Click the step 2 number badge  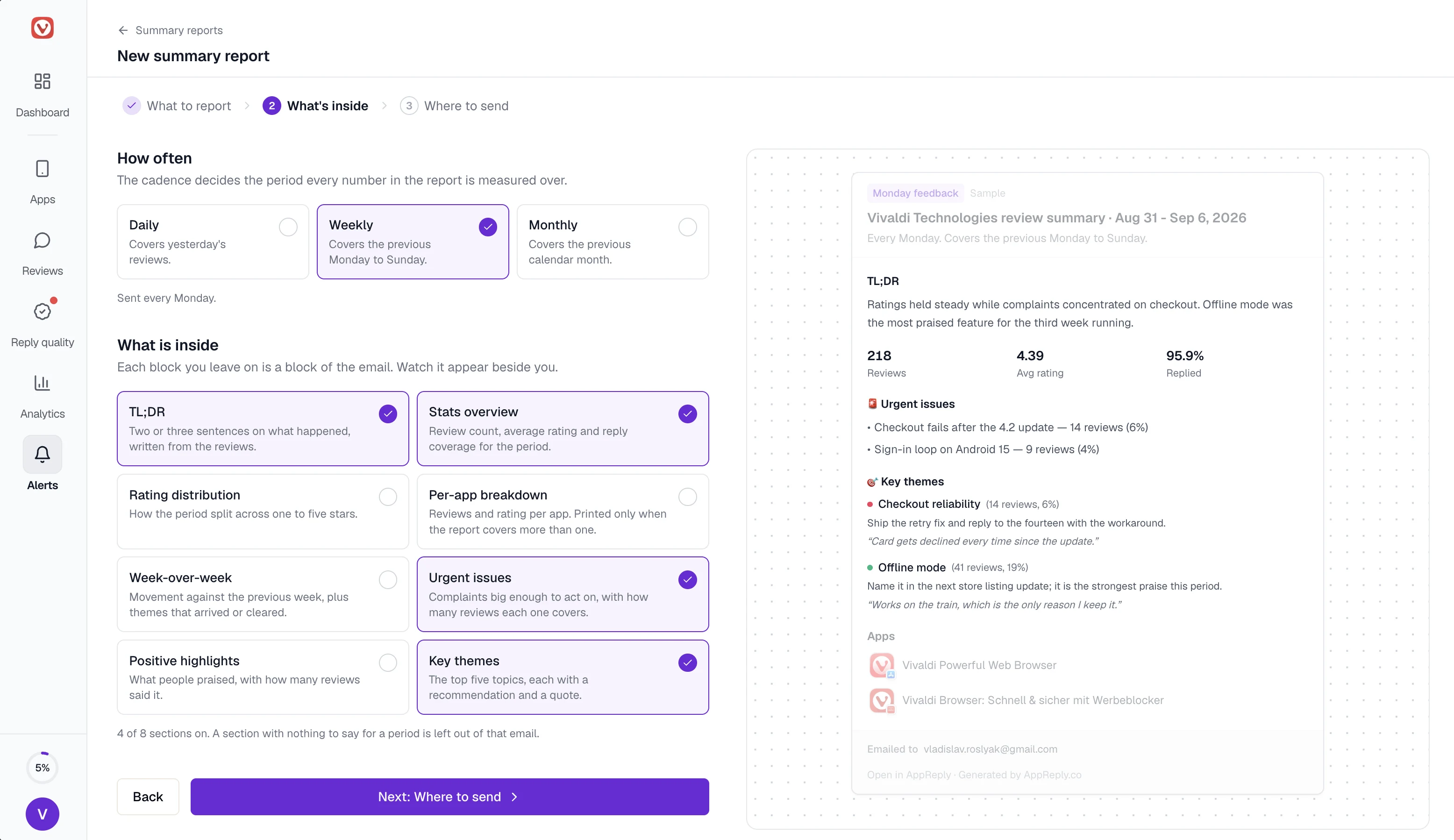(272, 106)
